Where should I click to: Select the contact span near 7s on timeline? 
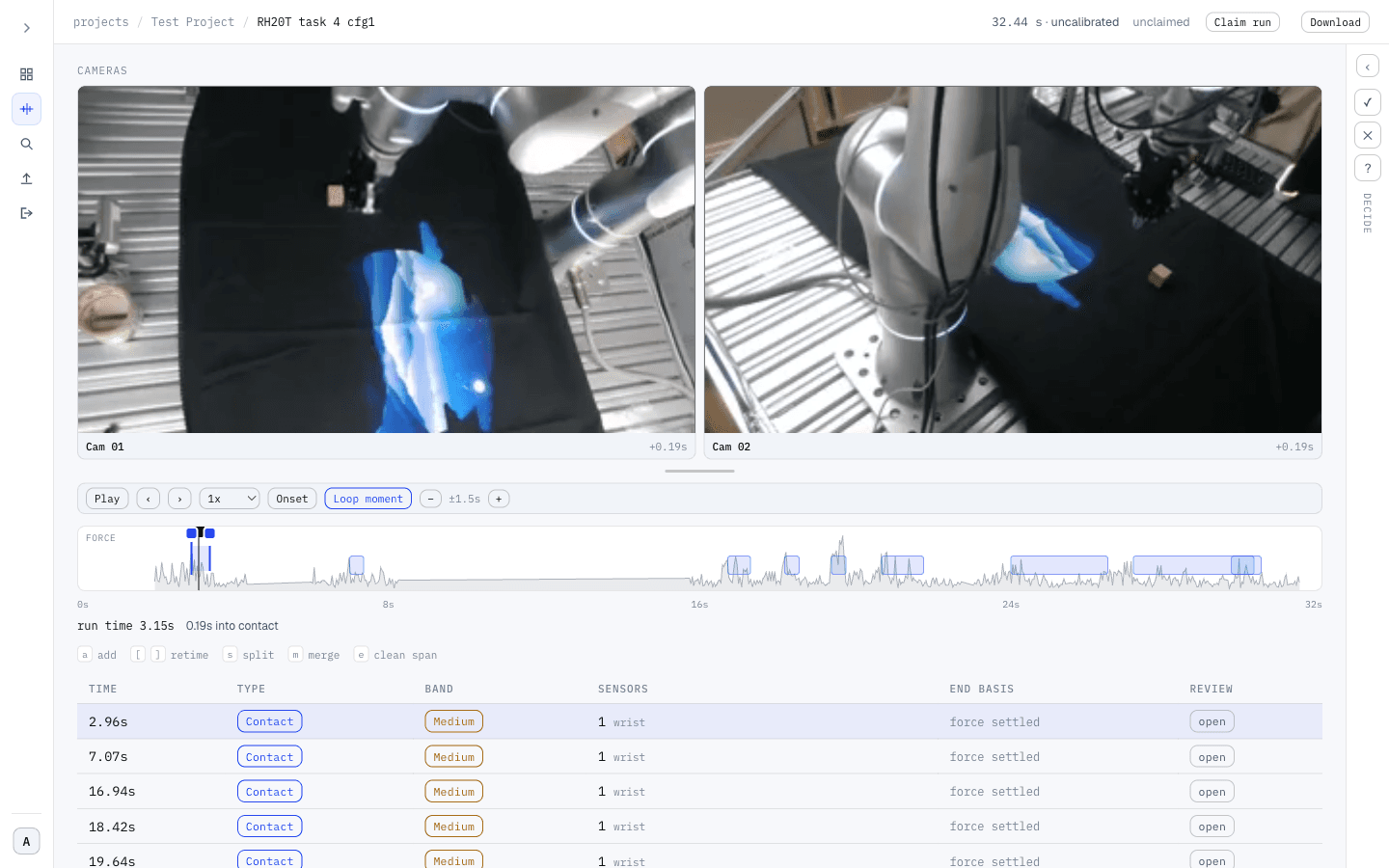pyautogui.click(x=356, y=565)
